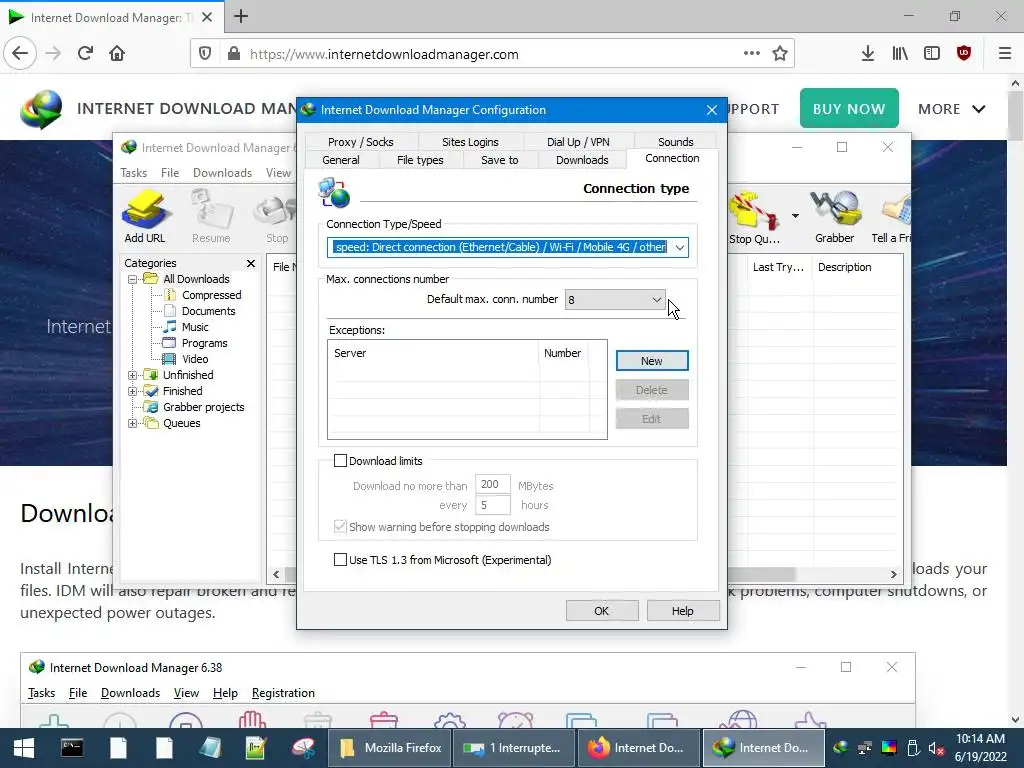Expand the Unfinished tree node
The height and width of the screenshot is (768, 1024).
(x=133, y=376)
